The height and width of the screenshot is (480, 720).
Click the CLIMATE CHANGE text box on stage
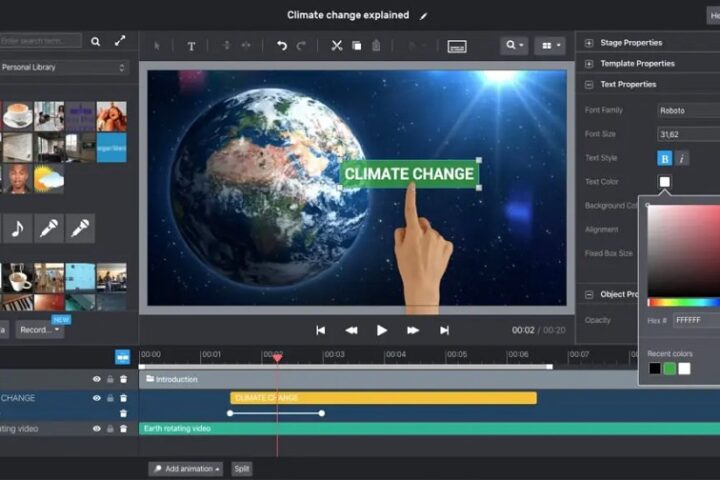(x=409, y=174)
